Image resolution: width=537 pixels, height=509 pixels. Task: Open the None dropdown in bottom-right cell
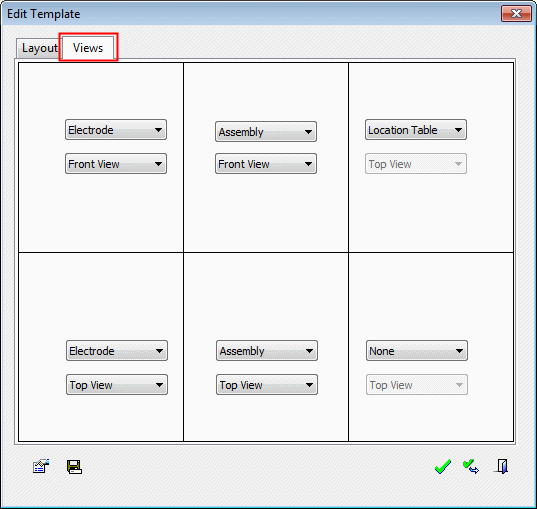point(417,351)
